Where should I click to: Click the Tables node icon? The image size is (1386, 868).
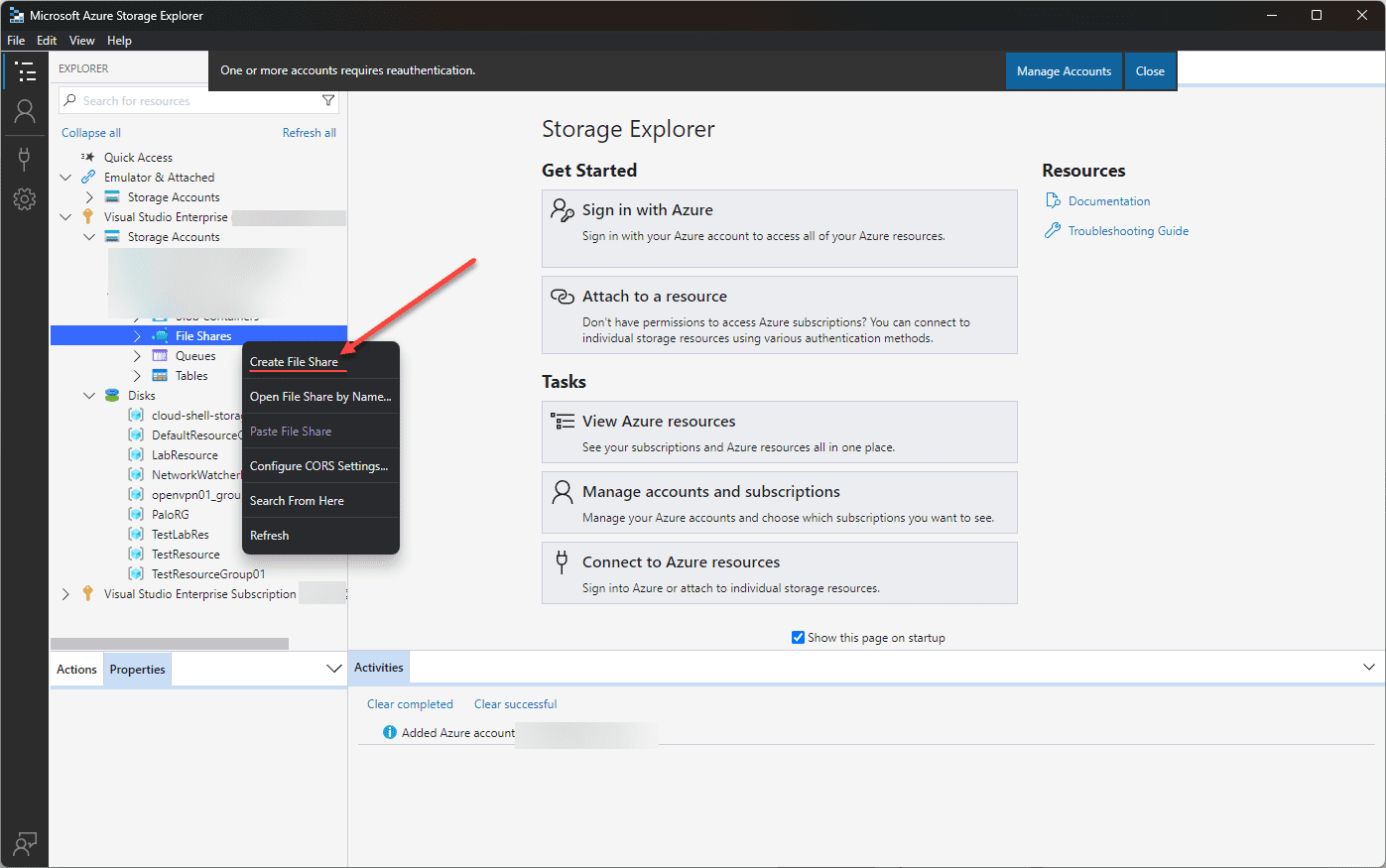click(160, 375)
